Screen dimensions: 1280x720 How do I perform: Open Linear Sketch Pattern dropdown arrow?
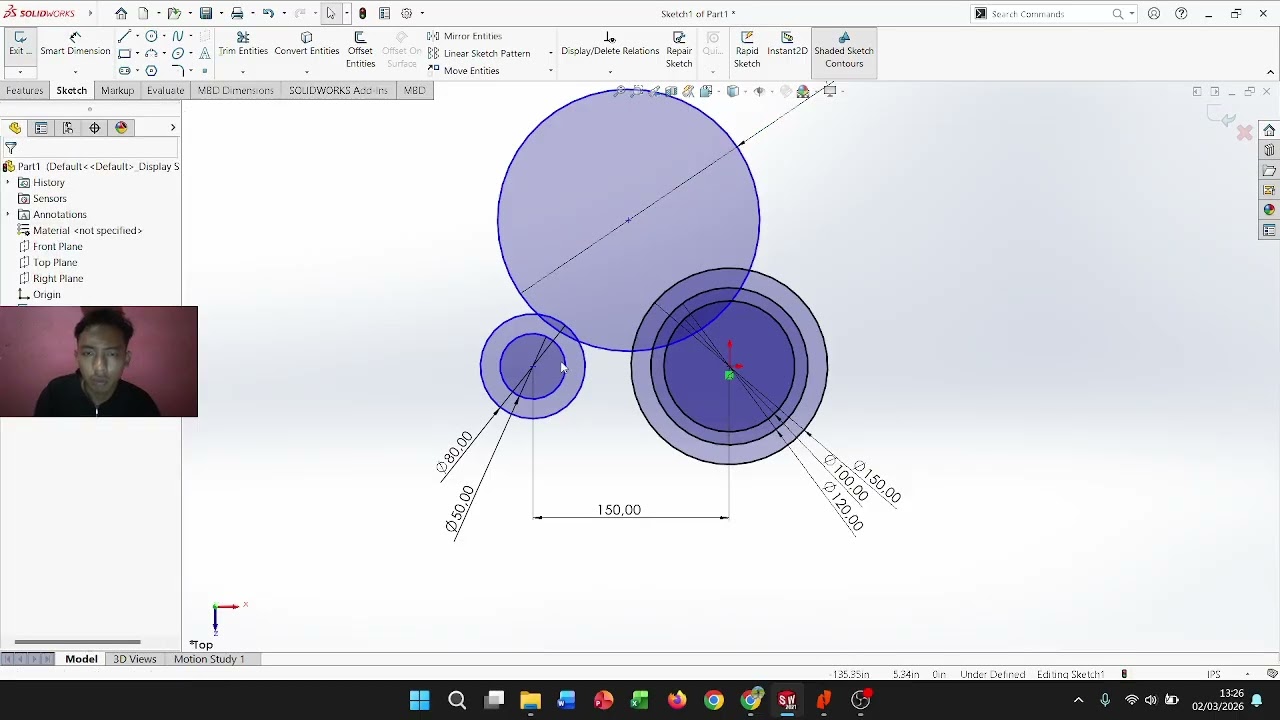pos(550,54)
